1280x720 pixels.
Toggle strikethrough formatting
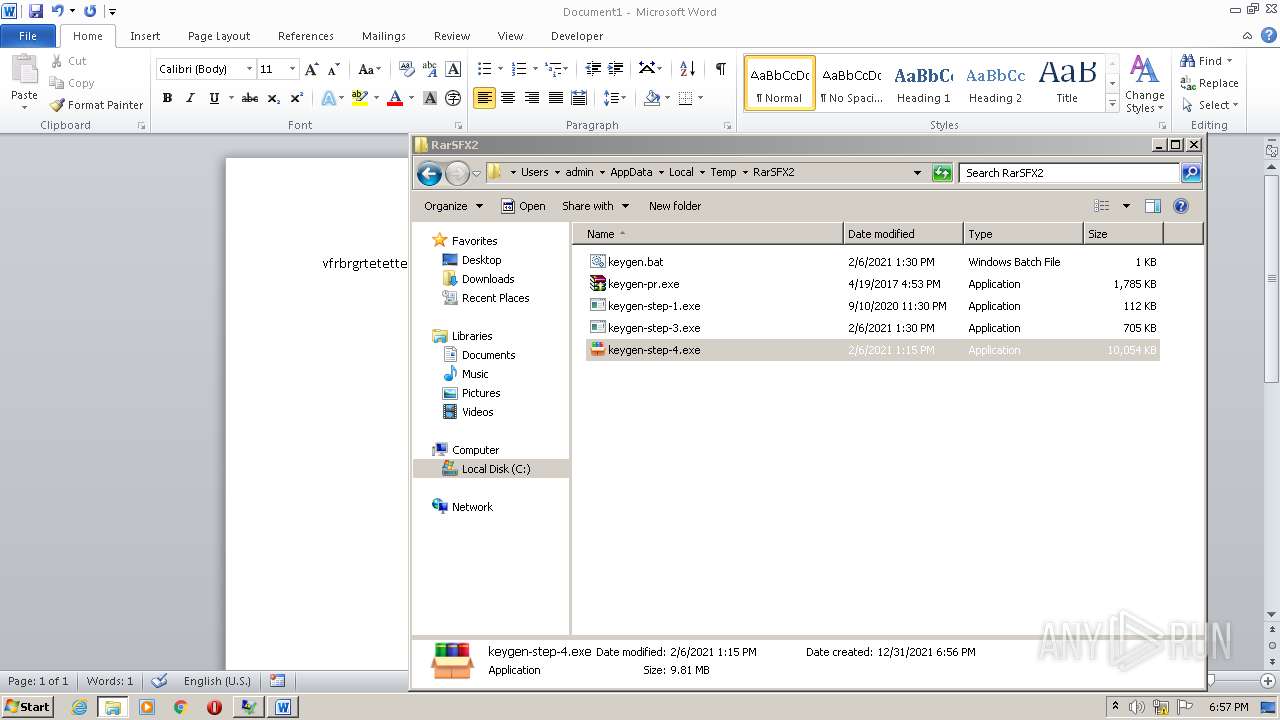click(x=250, y=98)
